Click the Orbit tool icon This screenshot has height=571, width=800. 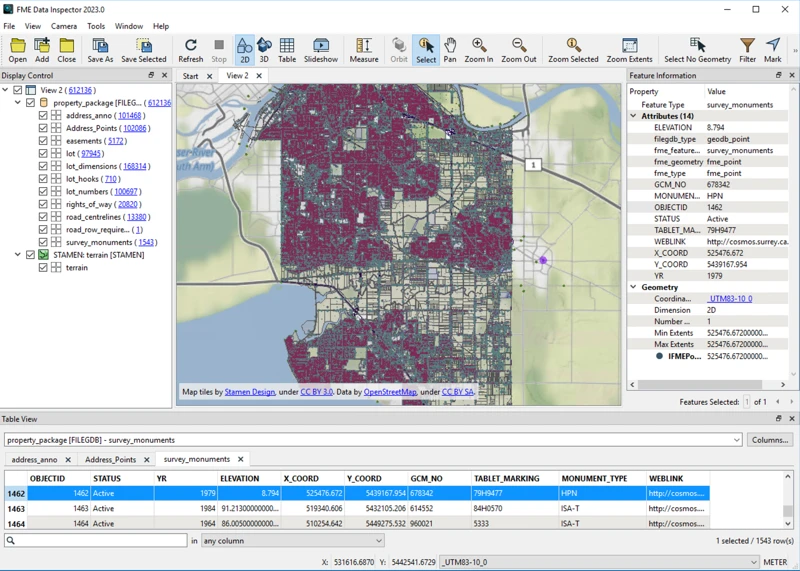[x=399, y=50]
